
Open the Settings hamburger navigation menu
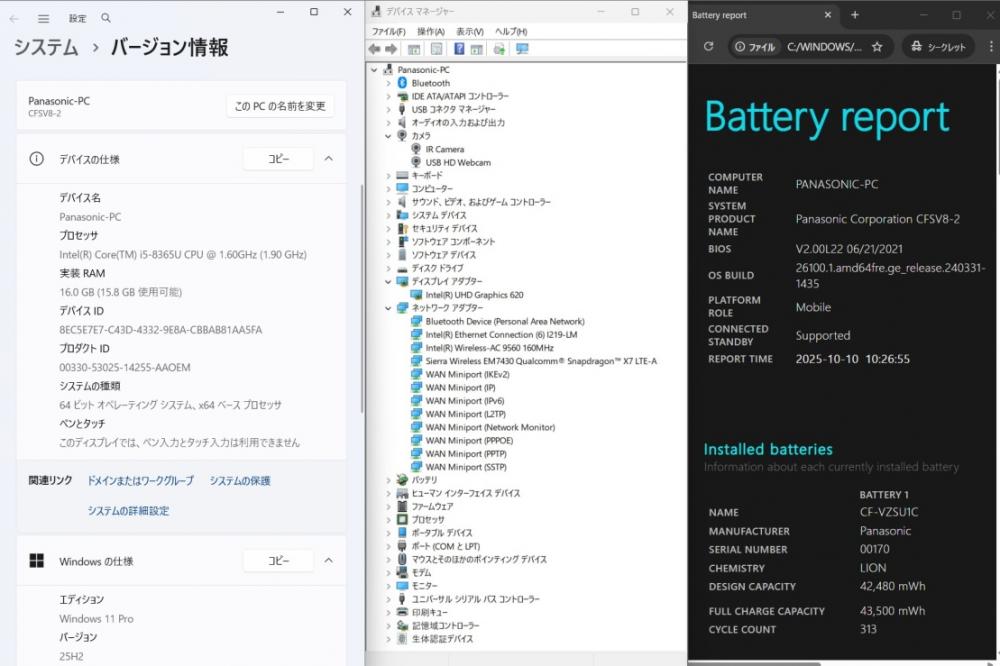pos(43,18)
